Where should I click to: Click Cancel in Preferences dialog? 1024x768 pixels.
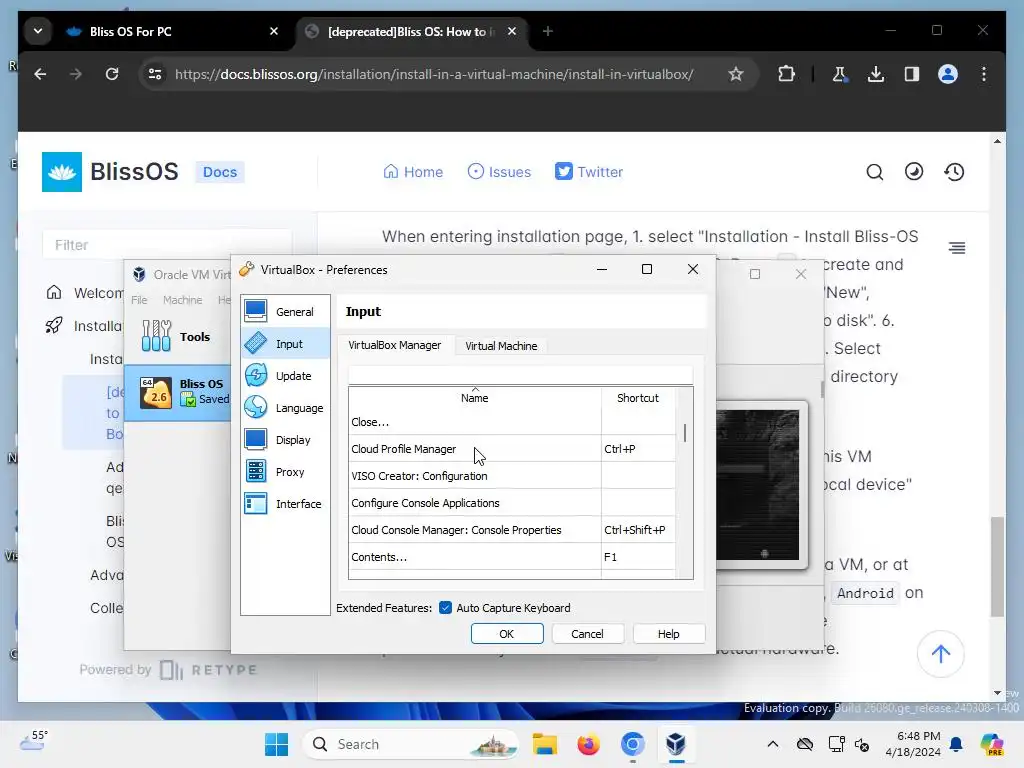587,633
